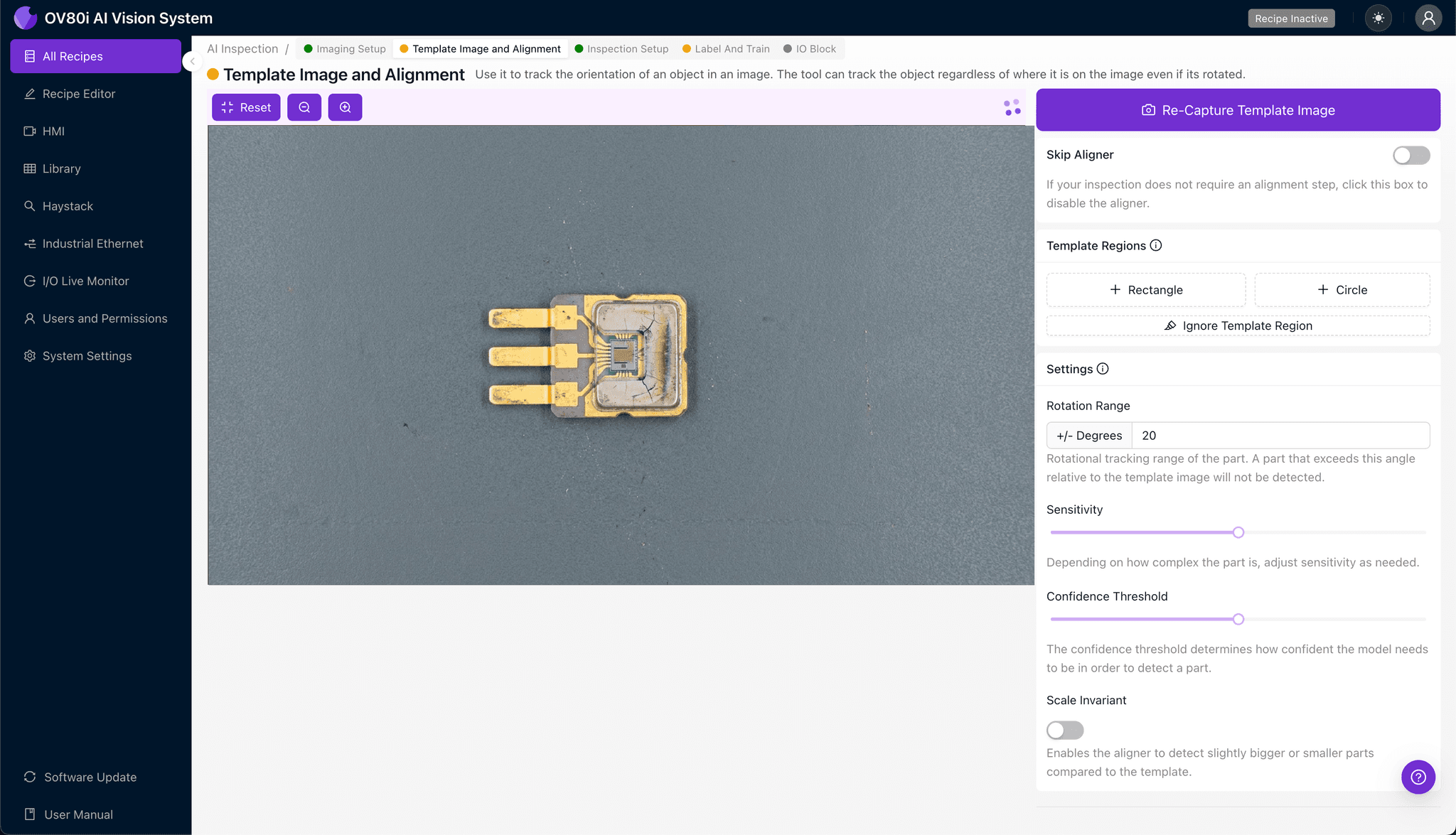Screen dimensions: 1456x835
Task: Switch to the Label And Train tab
Action: coord(726,49)
